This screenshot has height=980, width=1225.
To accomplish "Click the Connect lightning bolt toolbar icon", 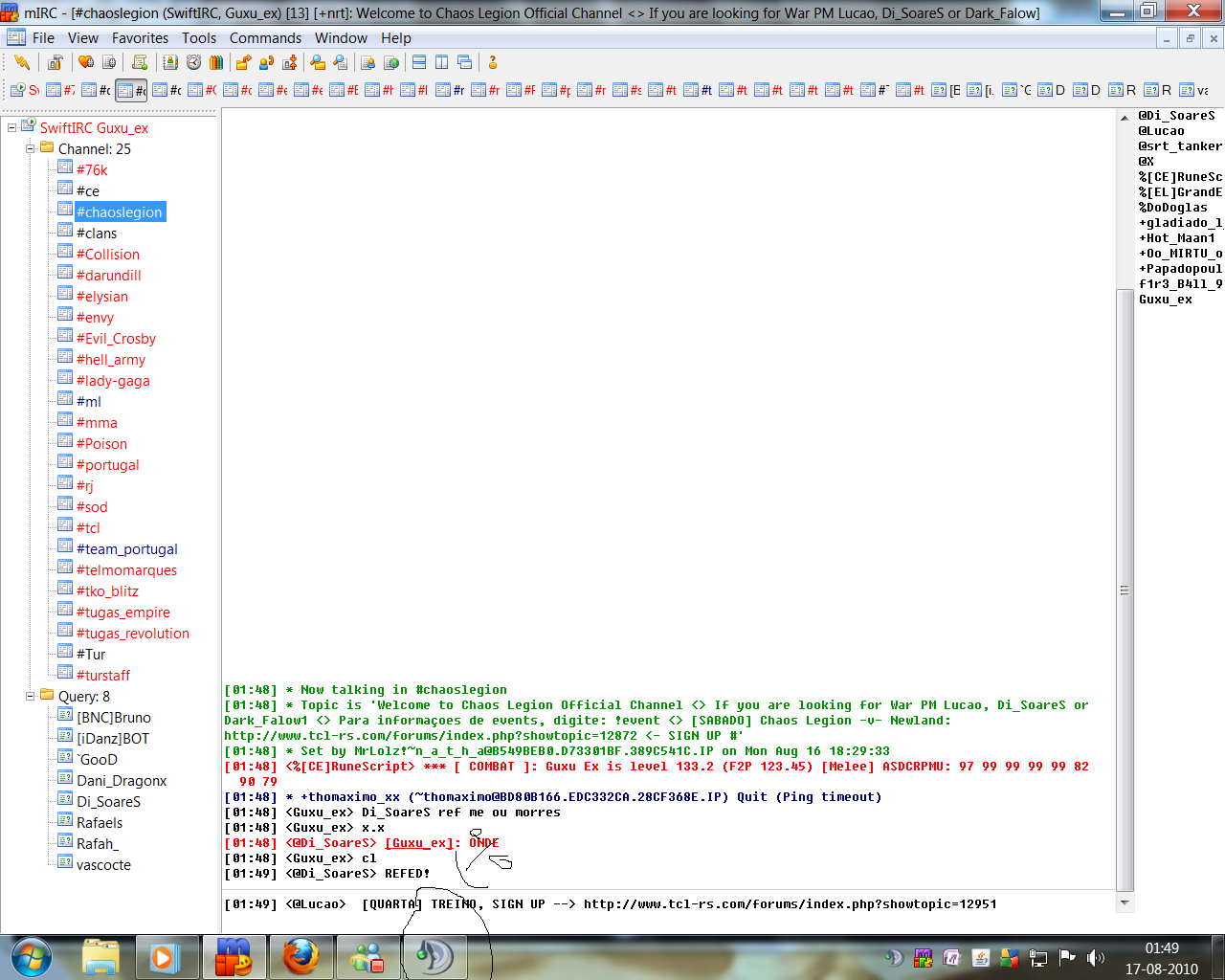I will coord(21,63).
